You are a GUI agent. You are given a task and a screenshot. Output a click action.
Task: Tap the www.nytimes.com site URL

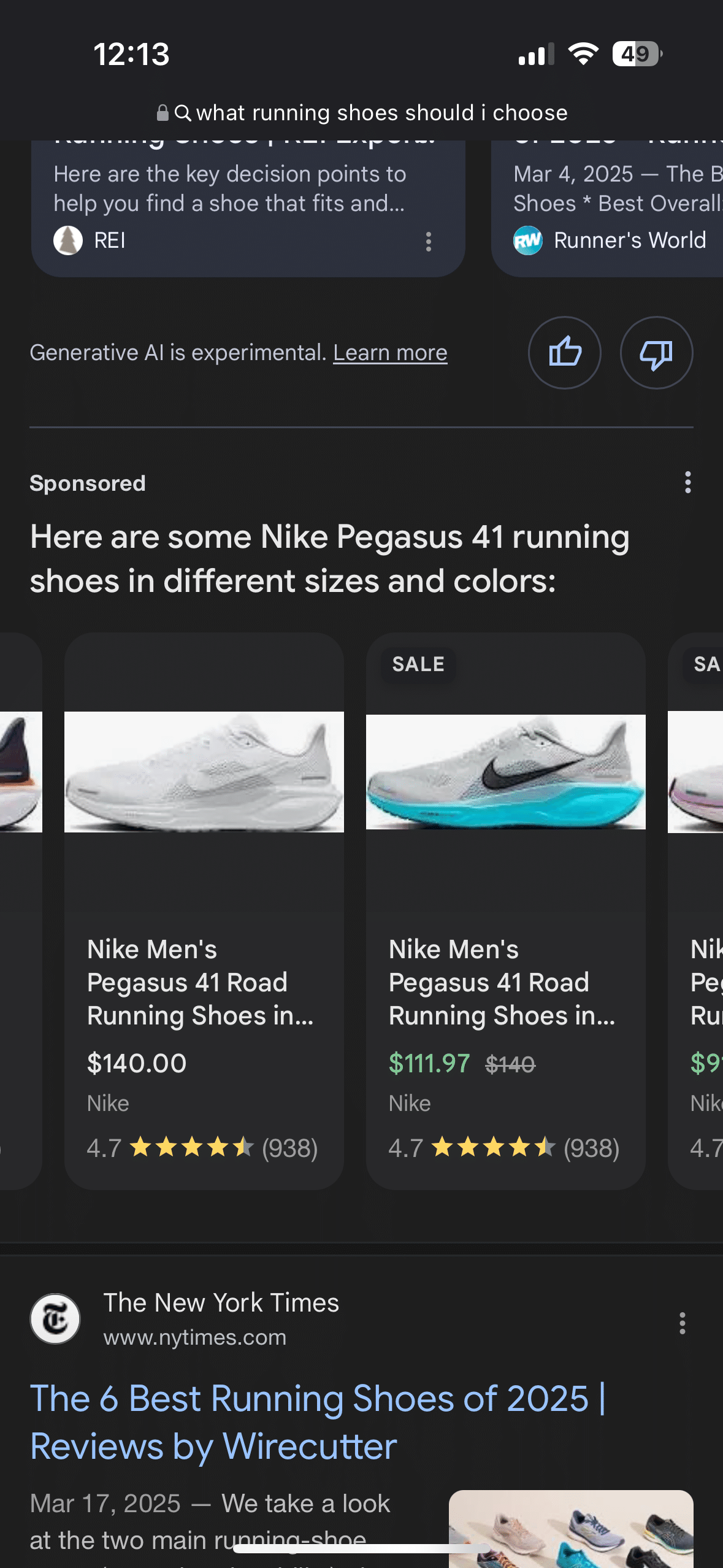pos(195,1337)
